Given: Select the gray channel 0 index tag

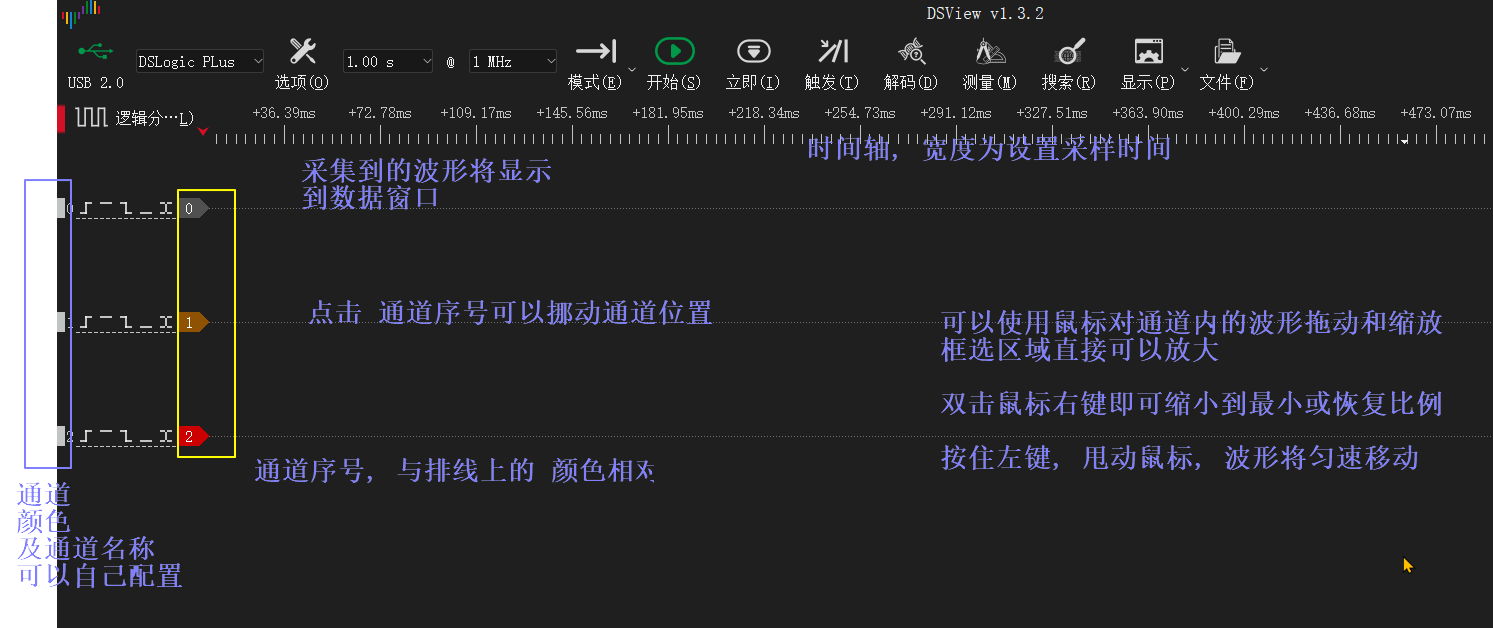Looking at the screenshot, I should coord(194,208).
